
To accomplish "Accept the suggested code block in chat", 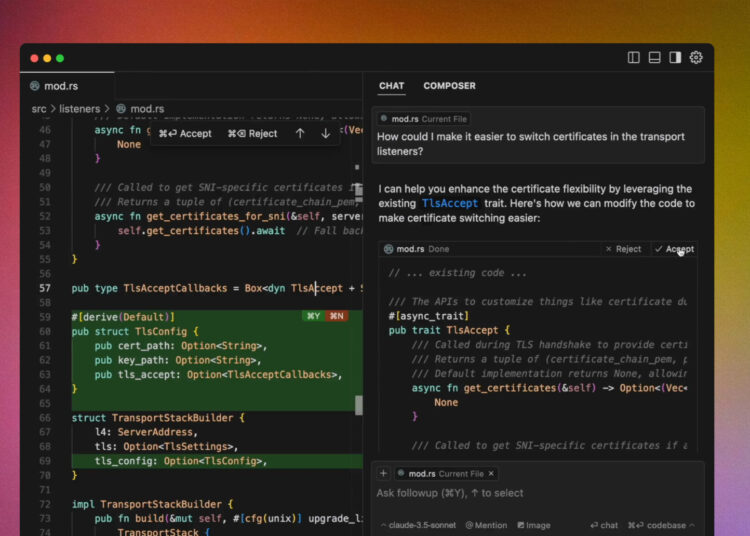I will click(x=674, y=249).
